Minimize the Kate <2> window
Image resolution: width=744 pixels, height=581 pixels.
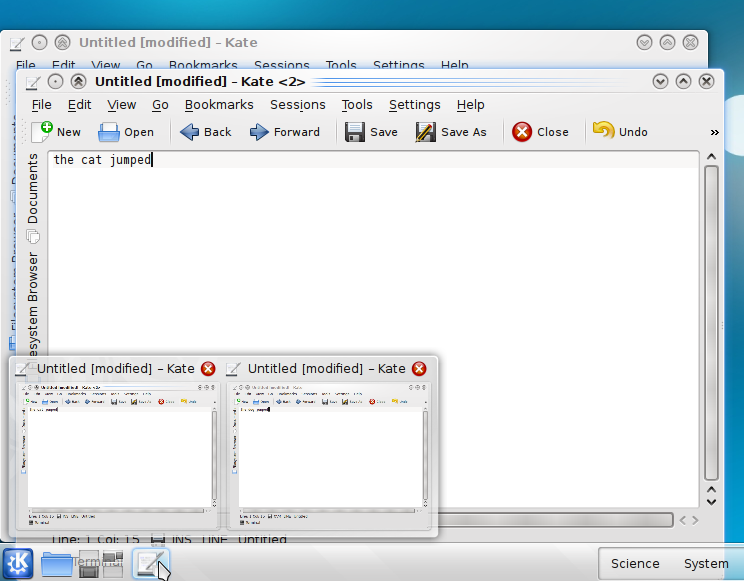coord(660,82)
